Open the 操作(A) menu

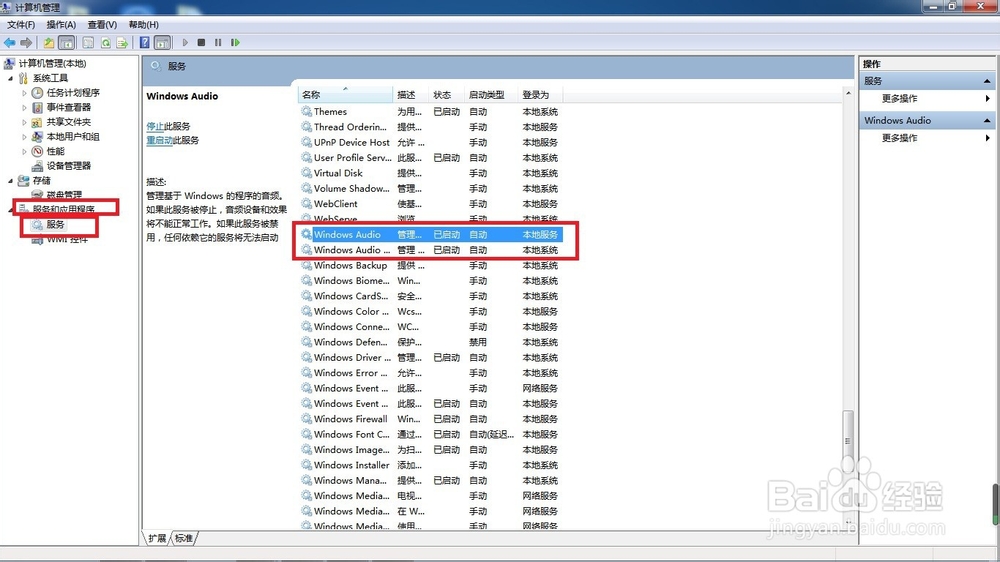[61, 24]
